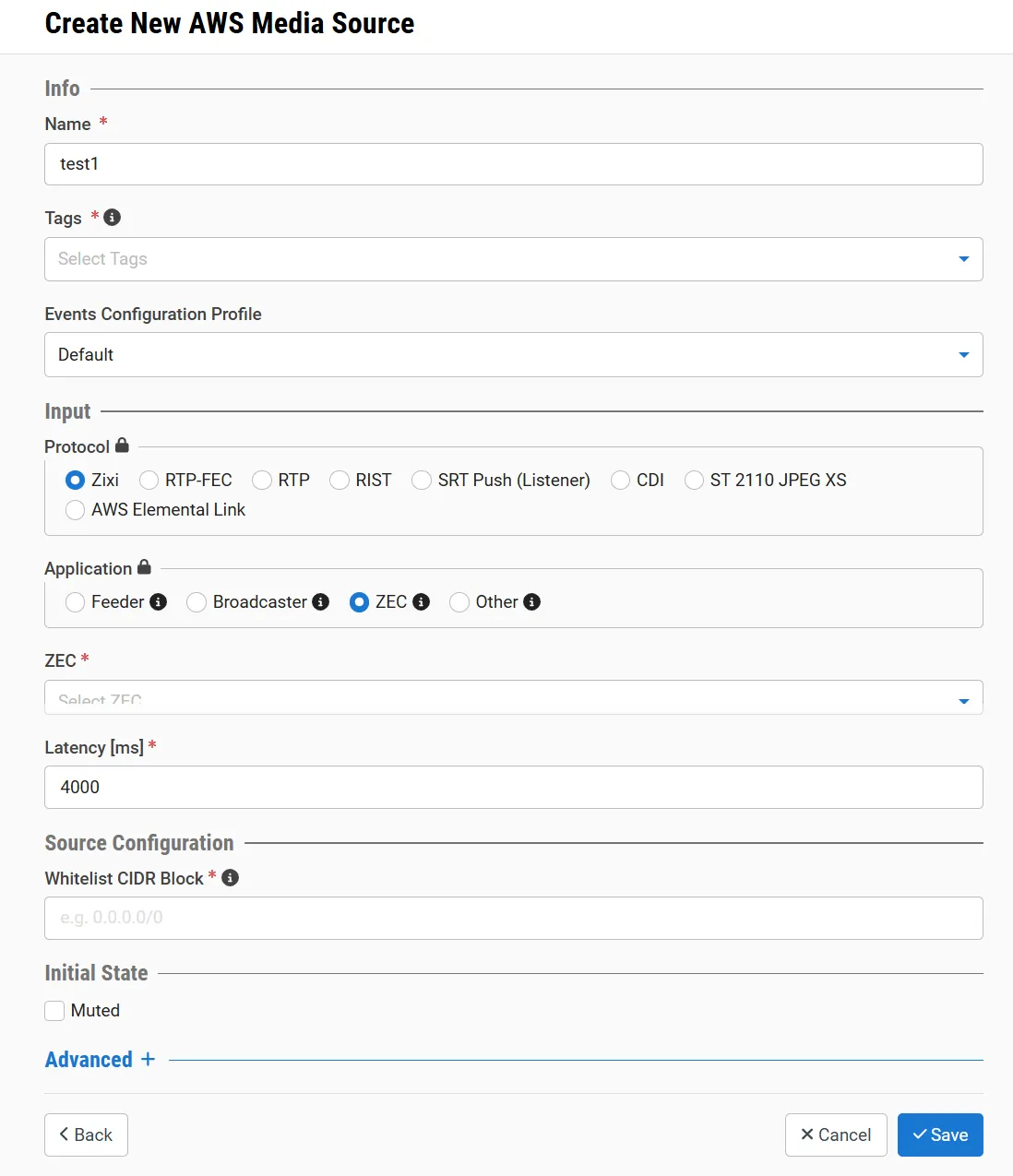
Task: Enable the Muted checkbox
Action: tap(54, 1011)
